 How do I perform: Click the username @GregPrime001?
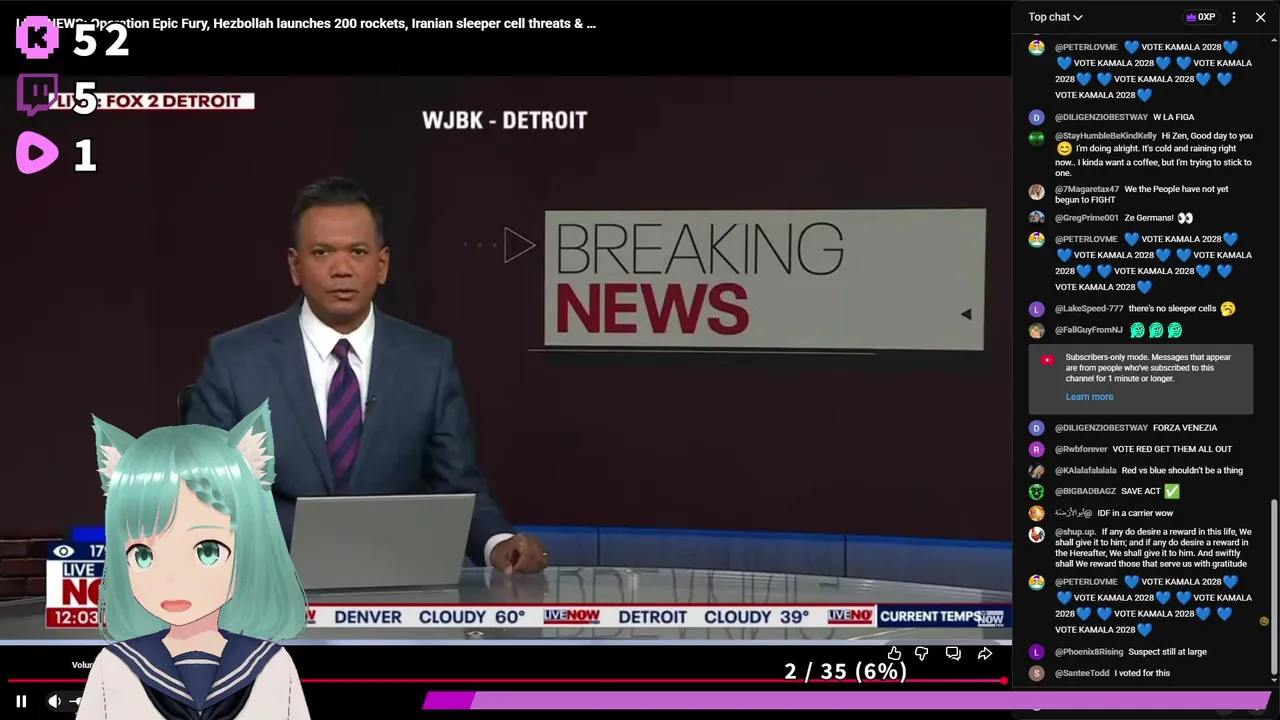(x=1086, y=218)
